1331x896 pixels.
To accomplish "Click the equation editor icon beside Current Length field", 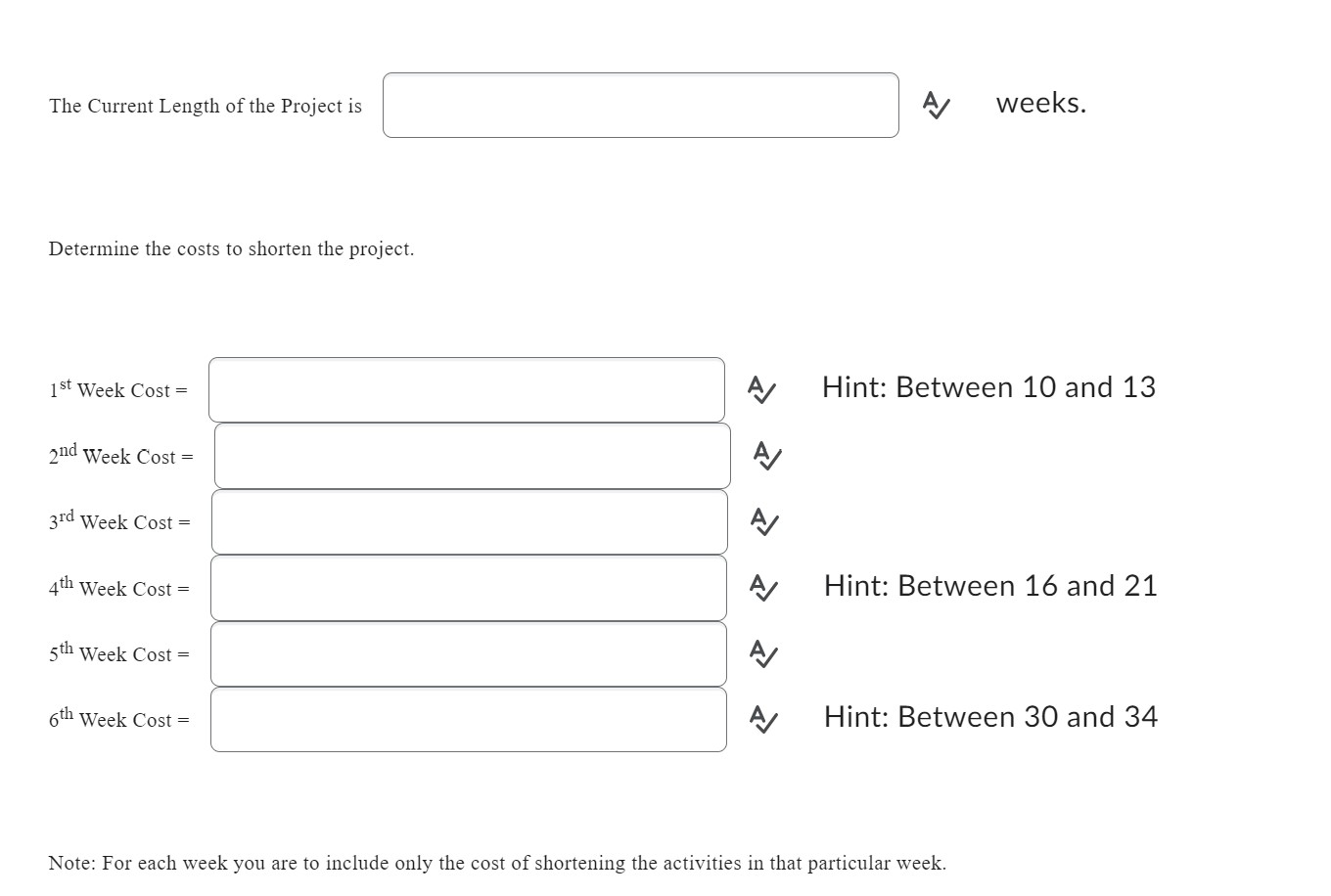I will coord(935,107).
